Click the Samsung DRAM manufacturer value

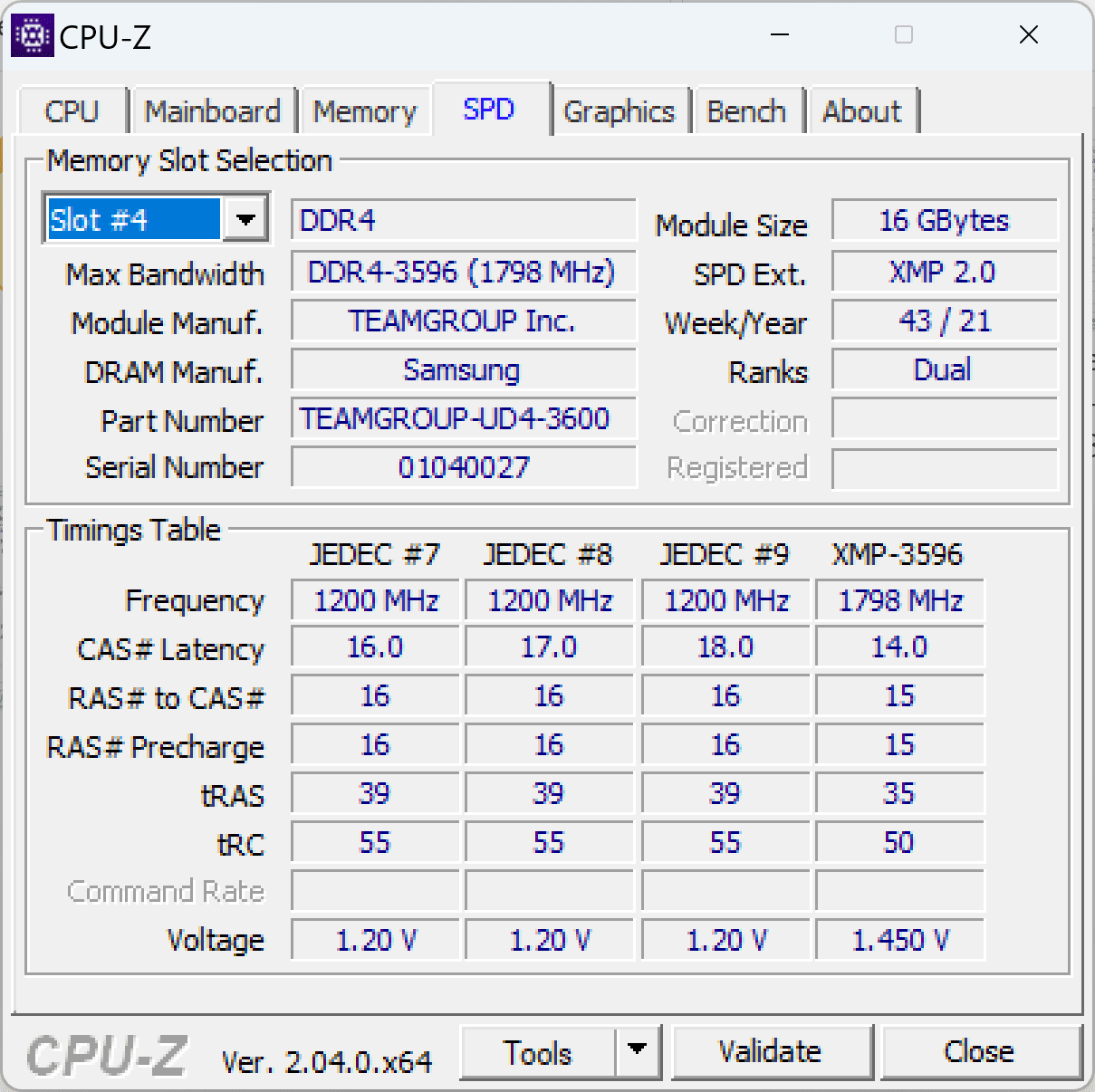point(464,369)
